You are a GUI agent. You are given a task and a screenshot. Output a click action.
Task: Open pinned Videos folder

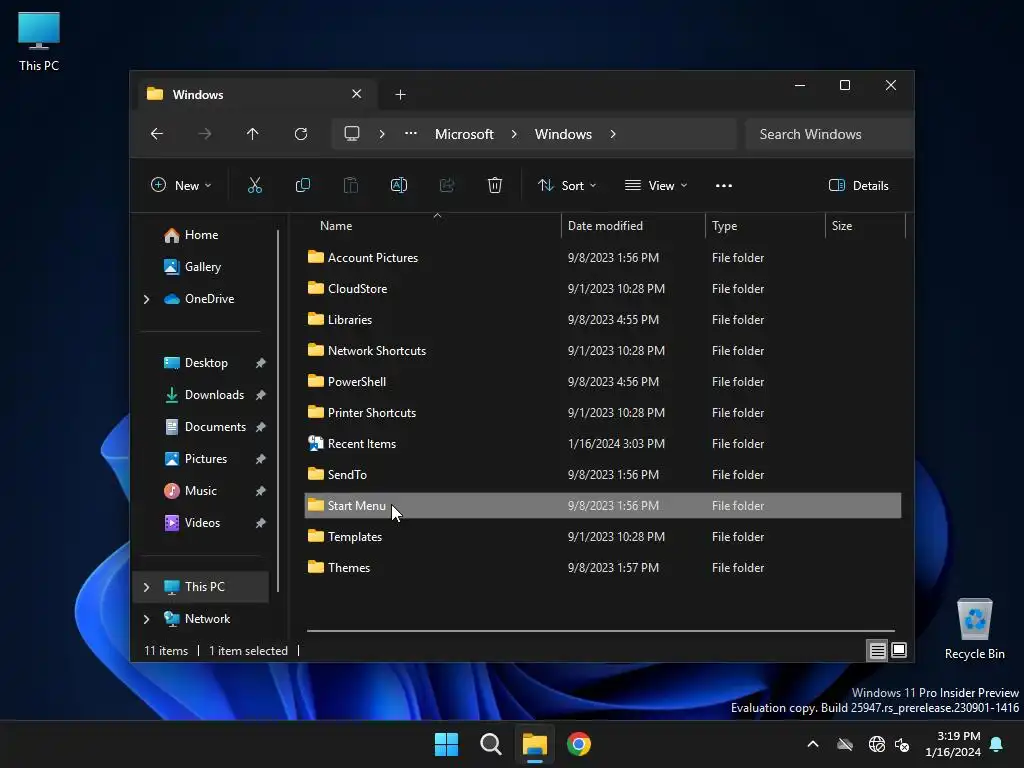pos(202,523)
